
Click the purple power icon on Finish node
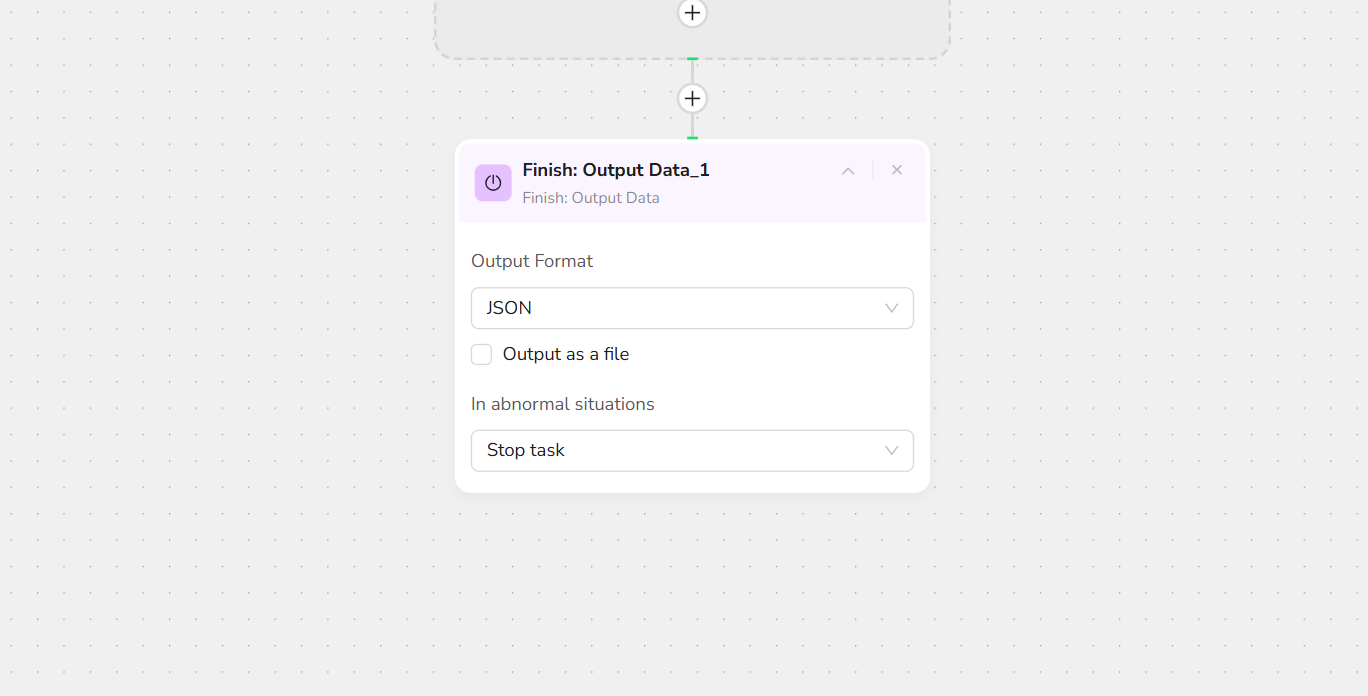[x=493, y=183]
